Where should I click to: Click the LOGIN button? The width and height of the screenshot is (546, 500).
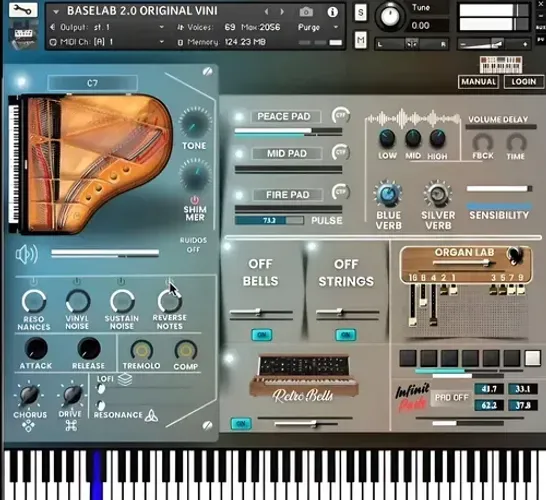pos(523,82)
